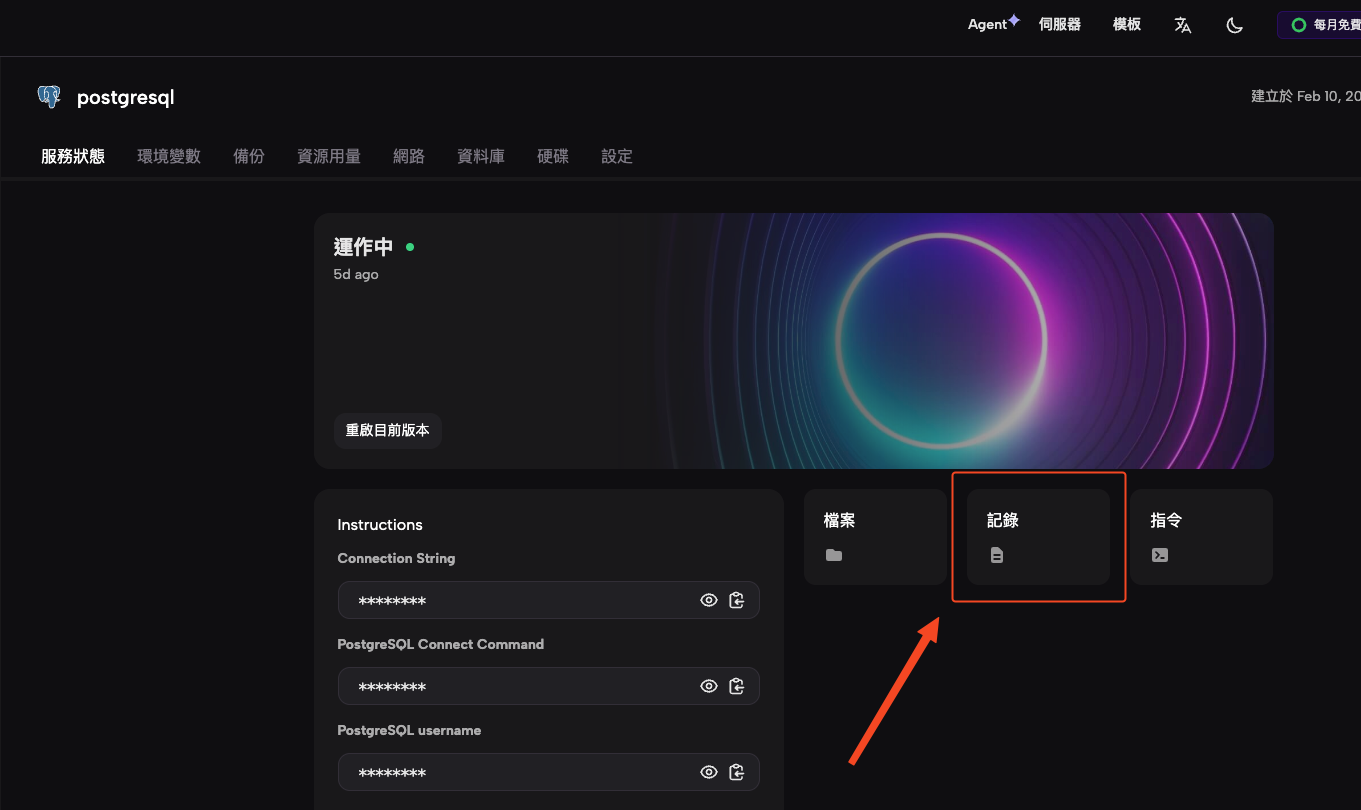This screenshot has height=810, width=1361.
Task: Click the 5d ago timestamp
Action: tap(356, 274)
